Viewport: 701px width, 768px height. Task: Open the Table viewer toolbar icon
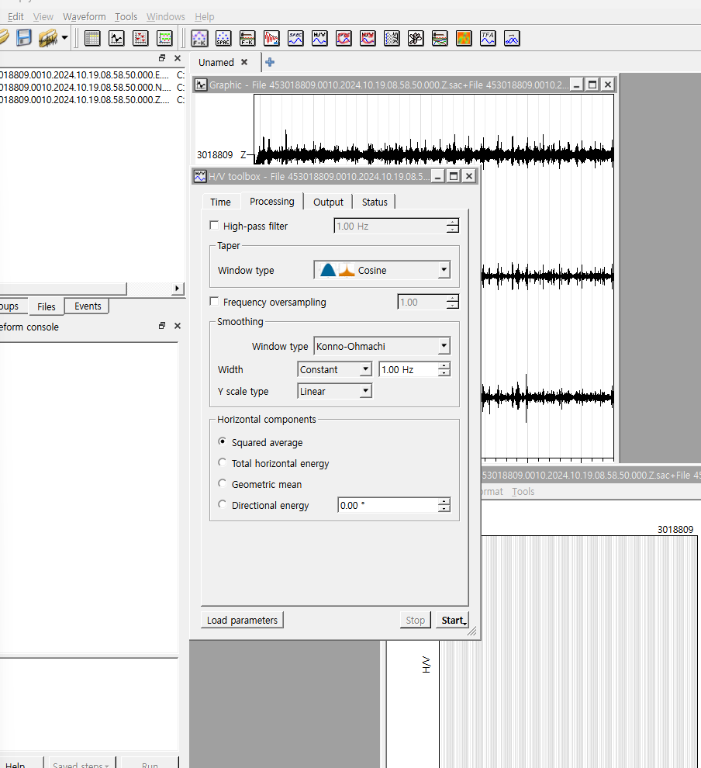tap(92, 38)
